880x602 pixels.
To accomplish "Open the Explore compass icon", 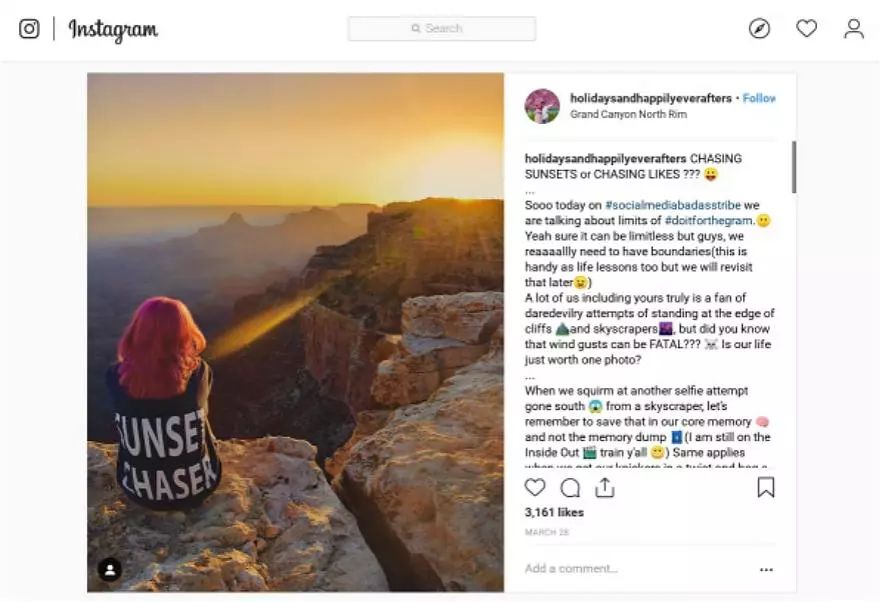I will coord(760,29).
